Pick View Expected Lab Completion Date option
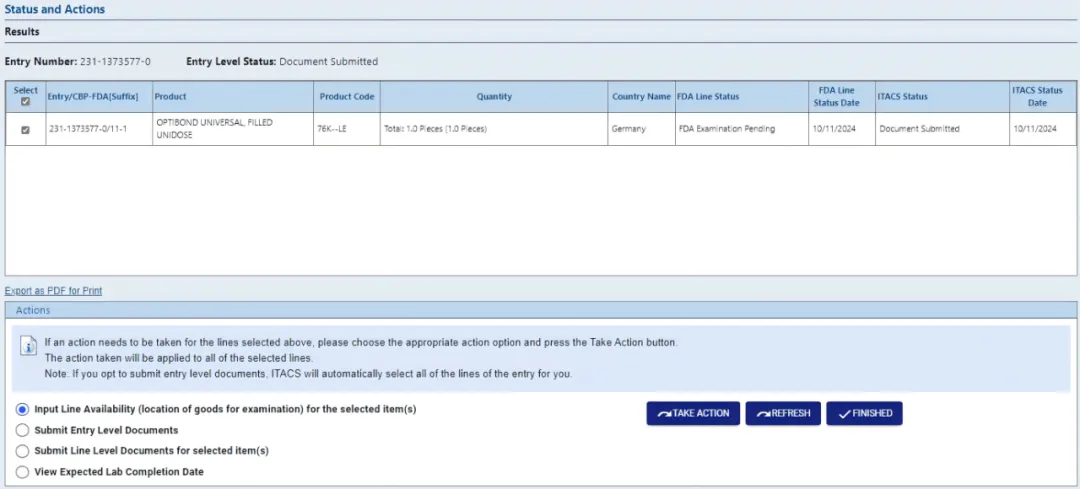1080x489 pixels. click(22, 472)
